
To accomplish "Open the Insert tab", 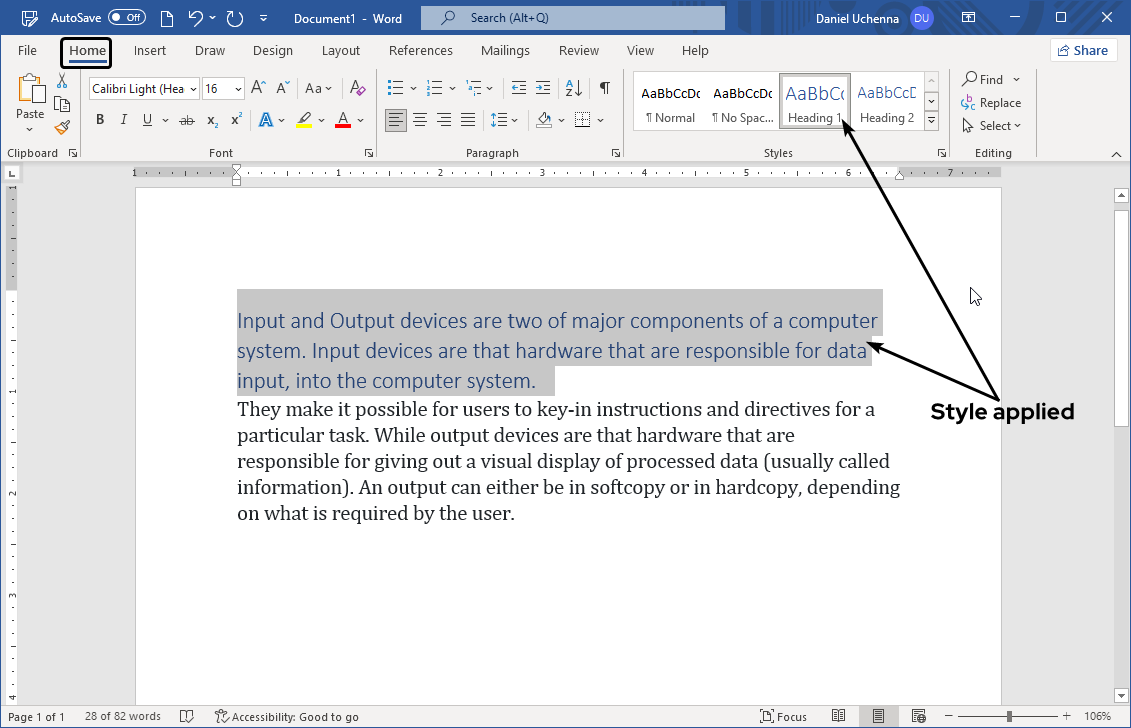I will pyautogui.click(x=150, y=51).
